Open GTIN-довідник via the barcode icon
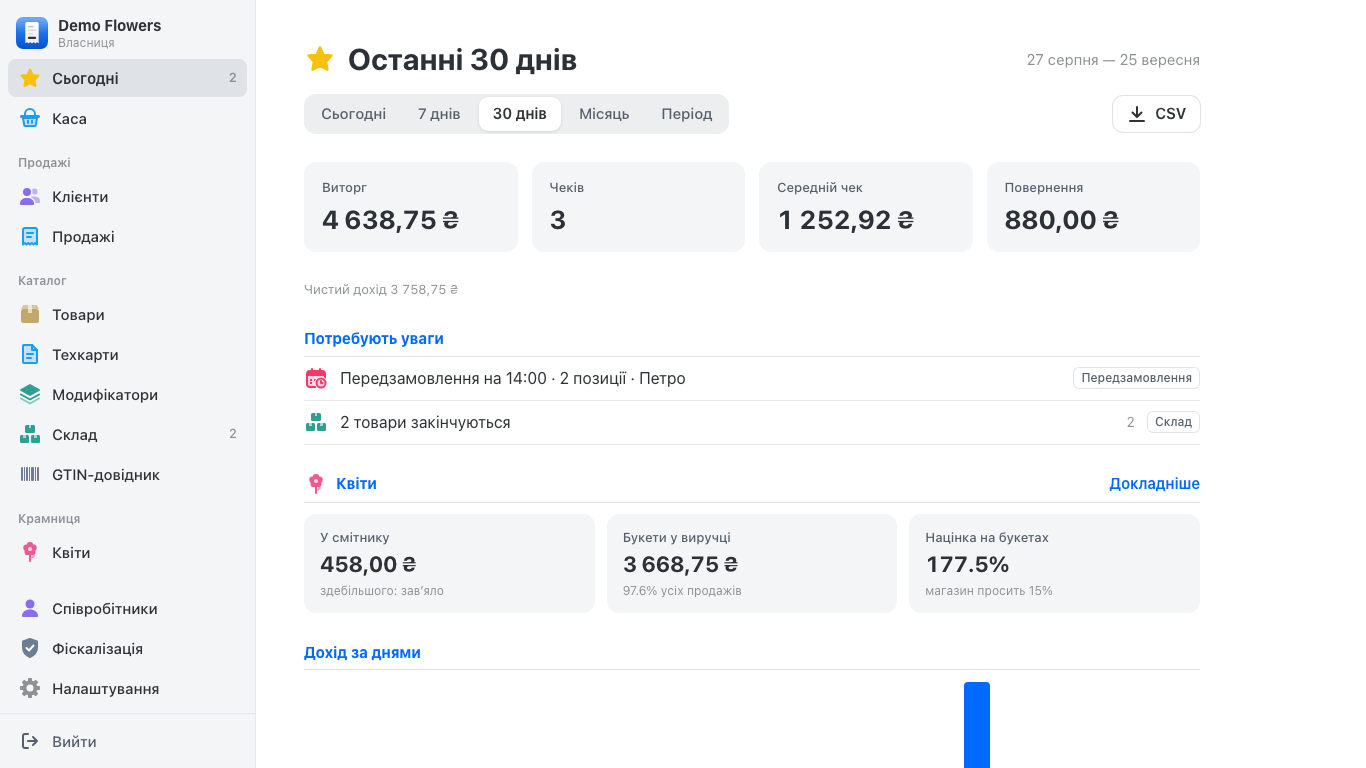1366x768 pixels. point(30,475)
